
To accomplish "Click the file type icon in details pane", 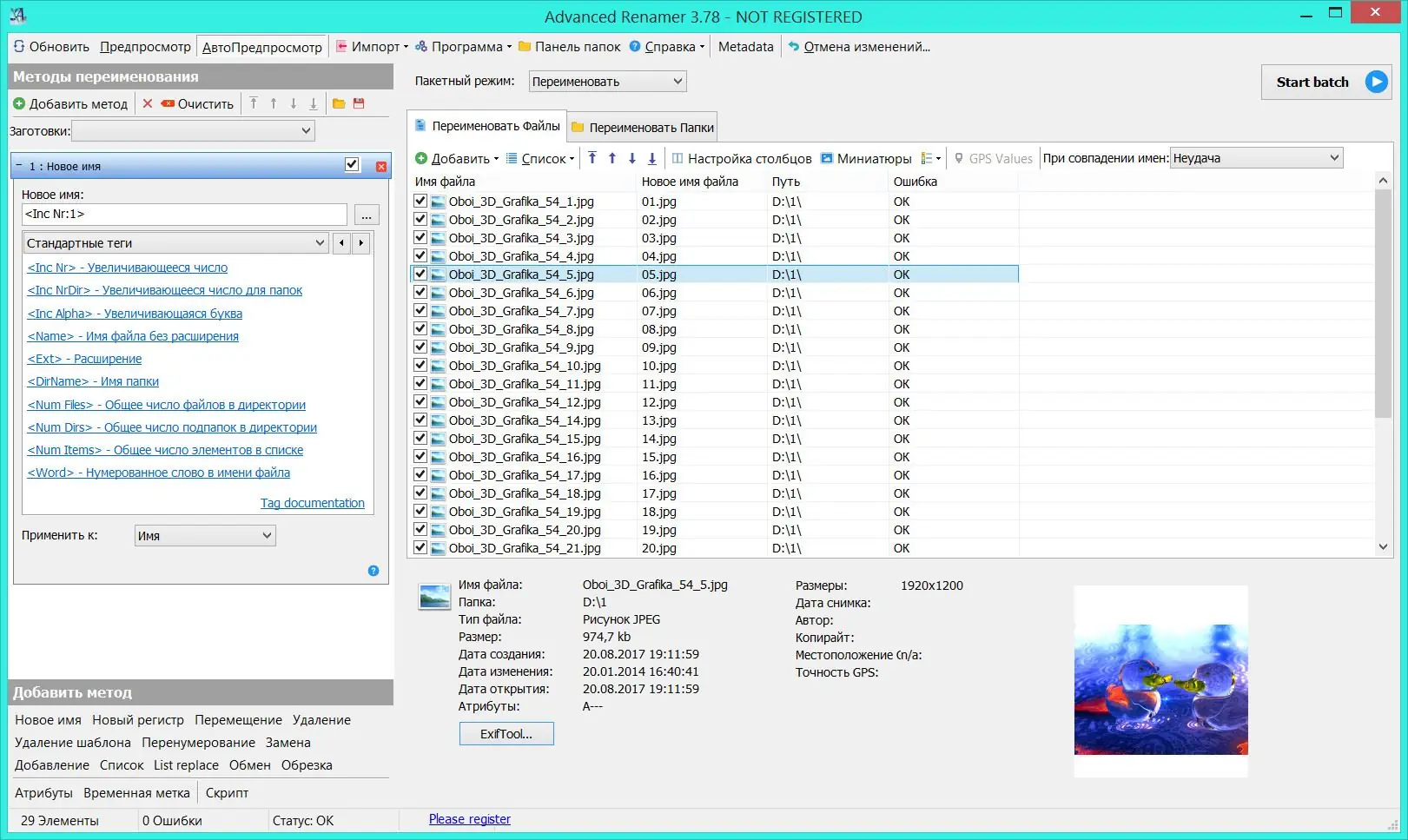I will coord(434,597).
